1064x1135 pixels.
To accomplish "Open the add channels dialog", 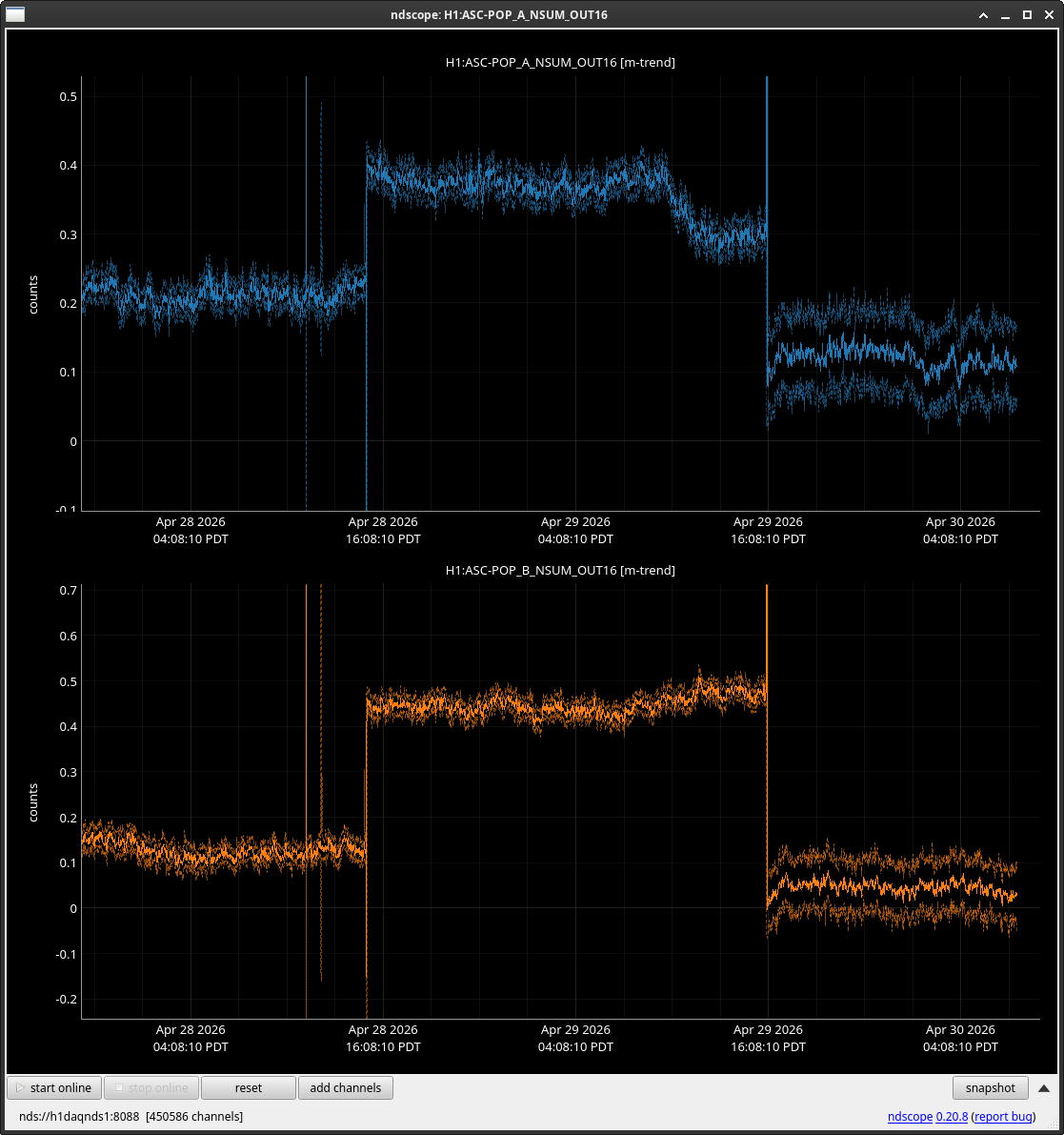I will pos(345,1087).
